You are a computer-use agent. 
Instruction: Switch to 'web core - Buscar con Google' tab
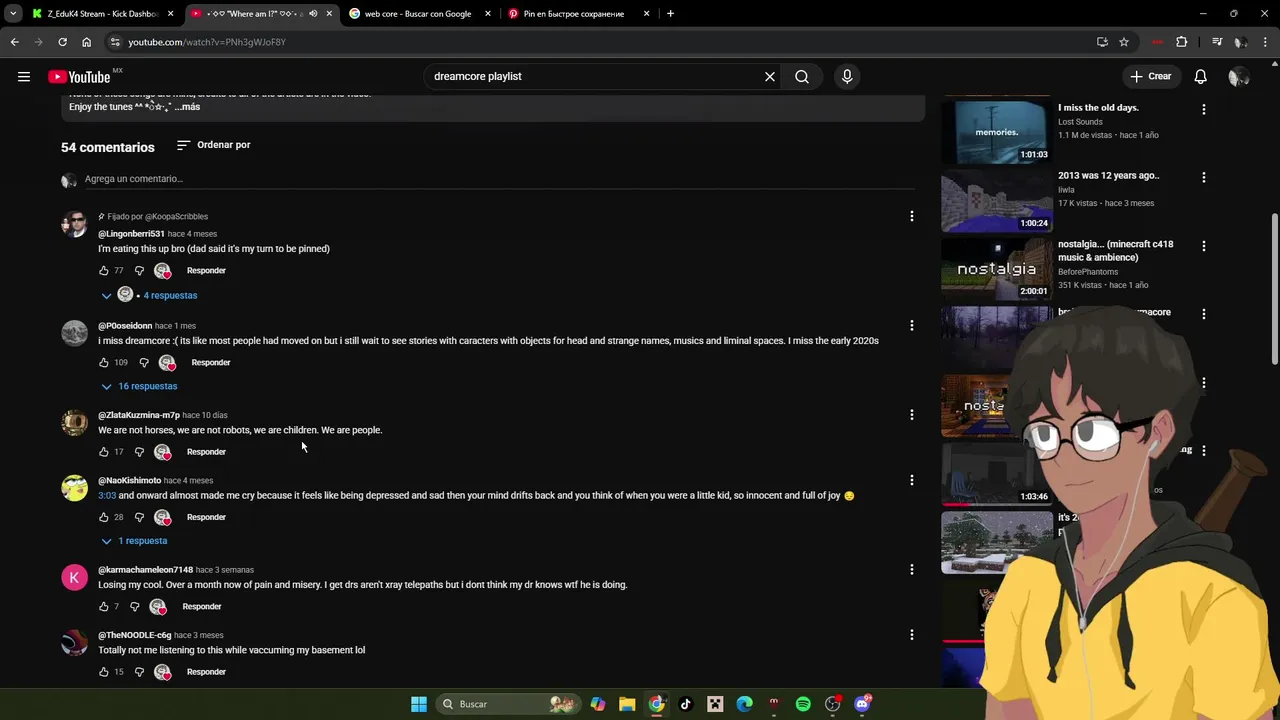coord(418,14)
